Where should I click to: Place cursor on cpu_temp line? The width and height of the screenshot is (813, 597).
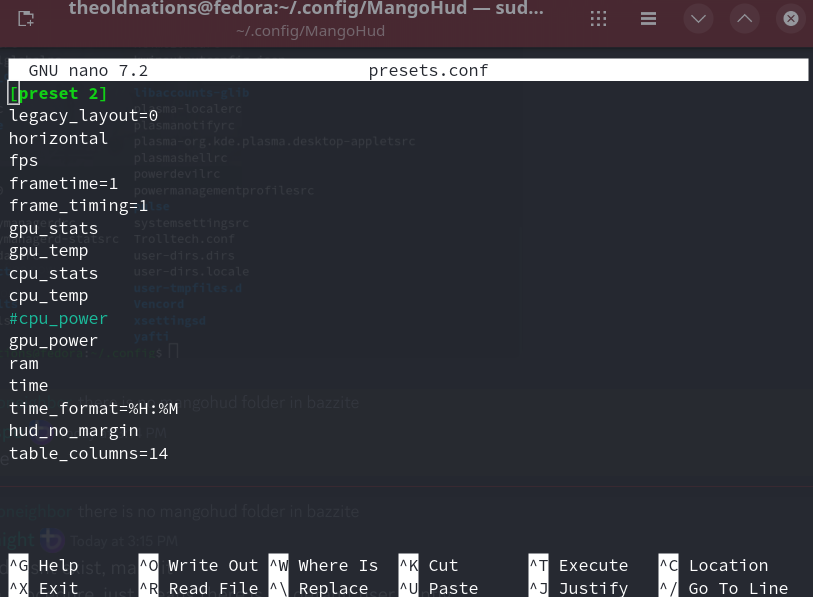tap(48, 296)
